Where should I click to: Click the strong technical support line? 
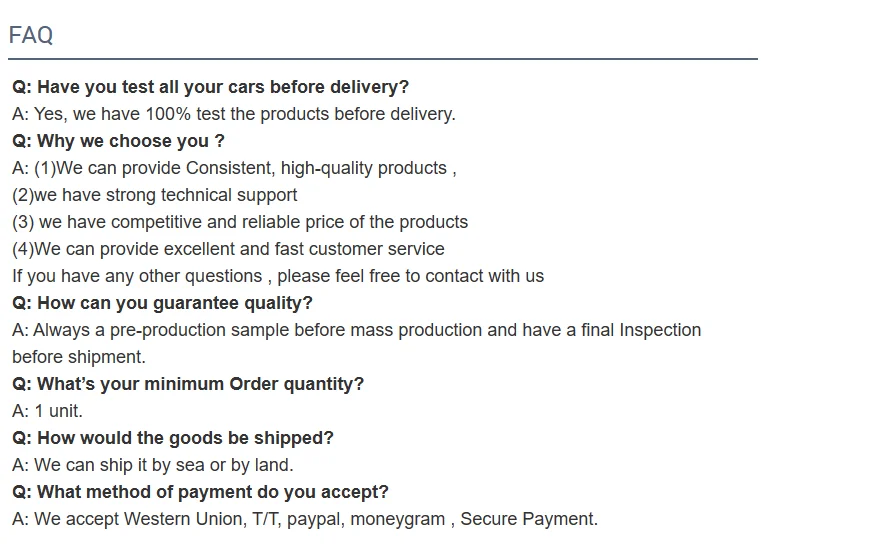[155, 195]
